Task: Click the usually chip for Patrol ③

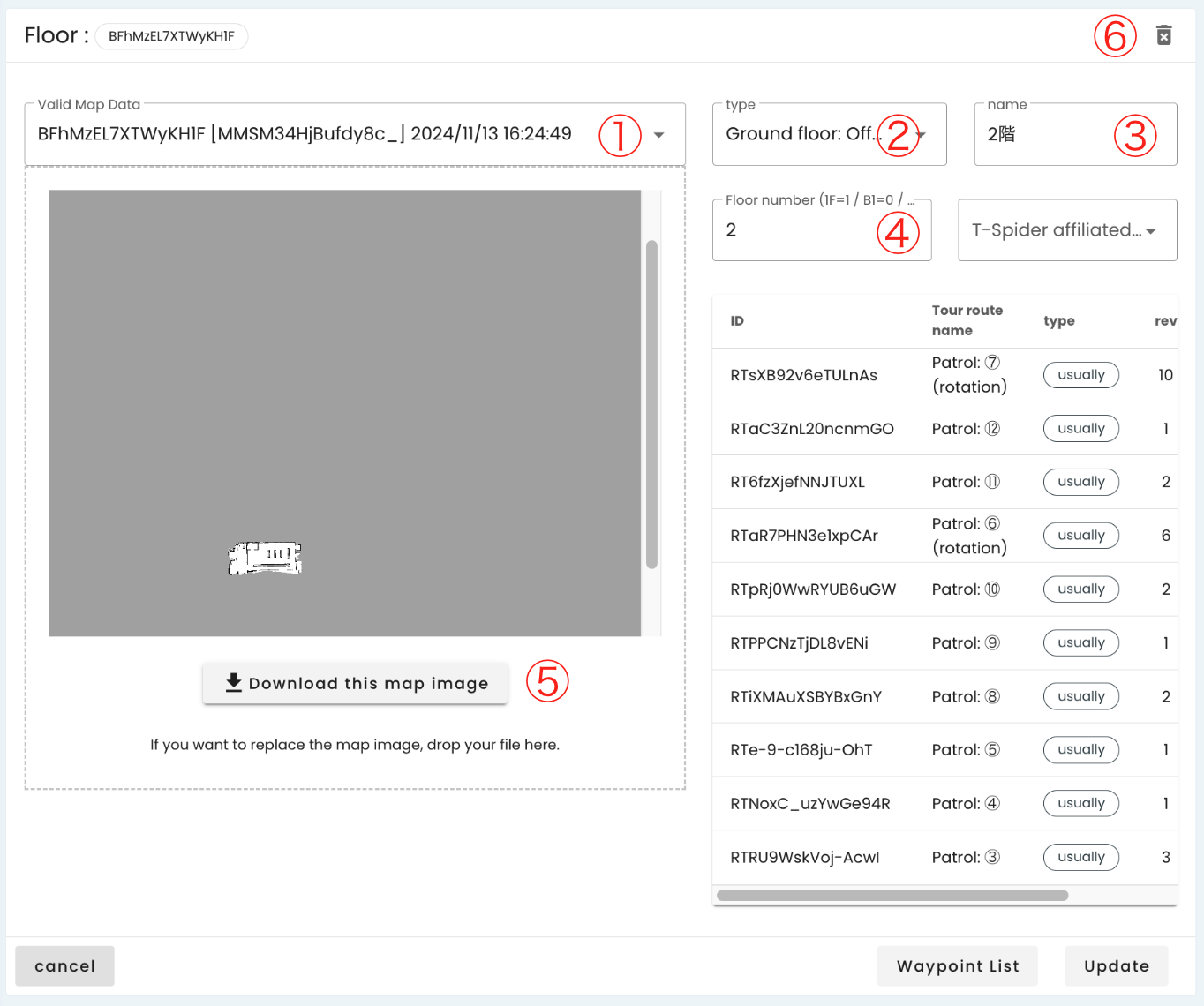Action: point(1081,858)
